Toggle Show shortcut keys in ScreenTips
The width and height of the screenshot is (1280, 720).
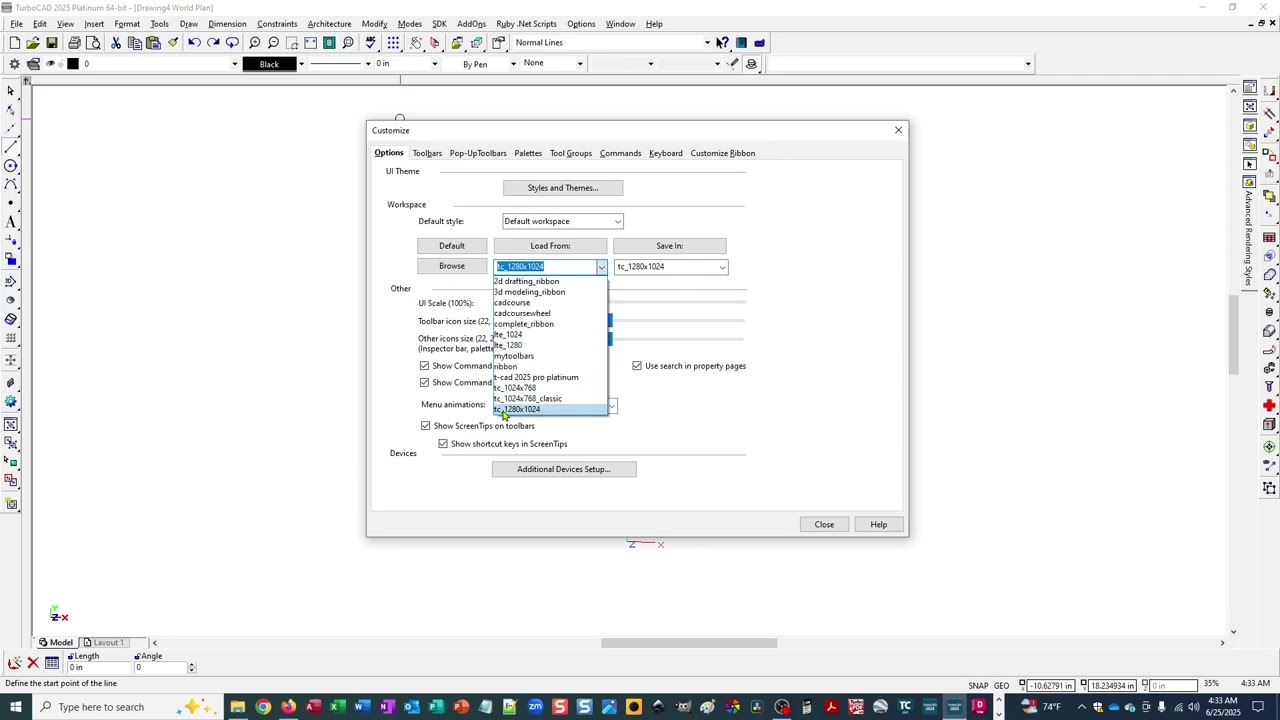pos(443,444)
